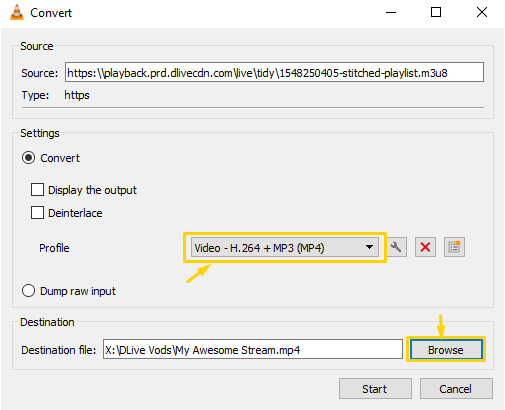Minimize the Convert window
The width and height of the screenshot is (505, 410).
pos(391,13)
